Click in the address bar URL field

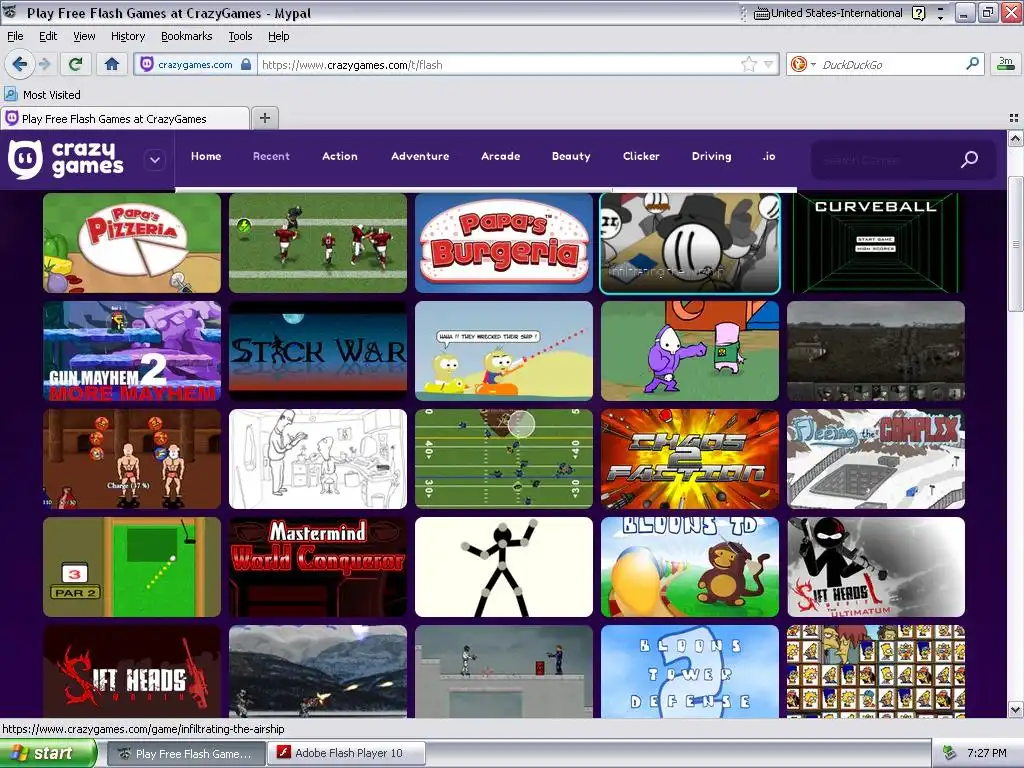point(500,64)
